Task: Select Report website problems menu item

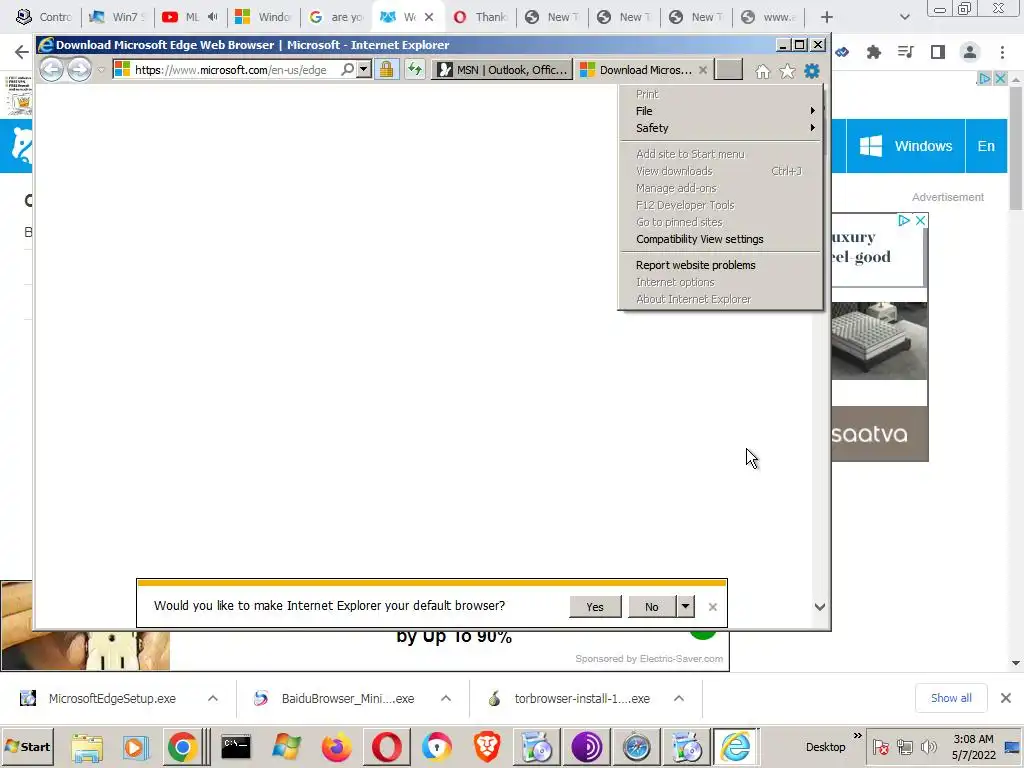Action: click(x=720, y=265)
